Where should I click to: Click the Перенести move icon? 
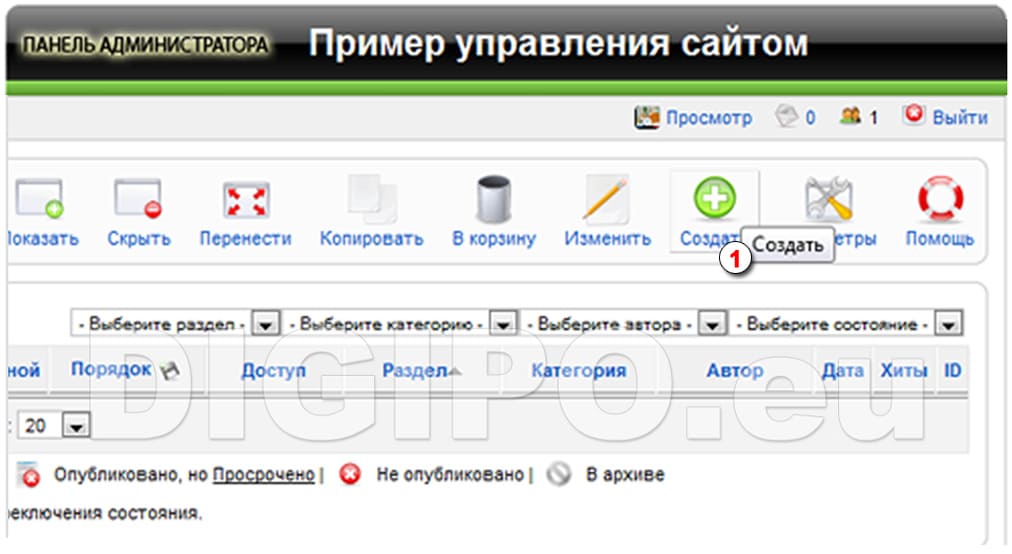[245, 199]
